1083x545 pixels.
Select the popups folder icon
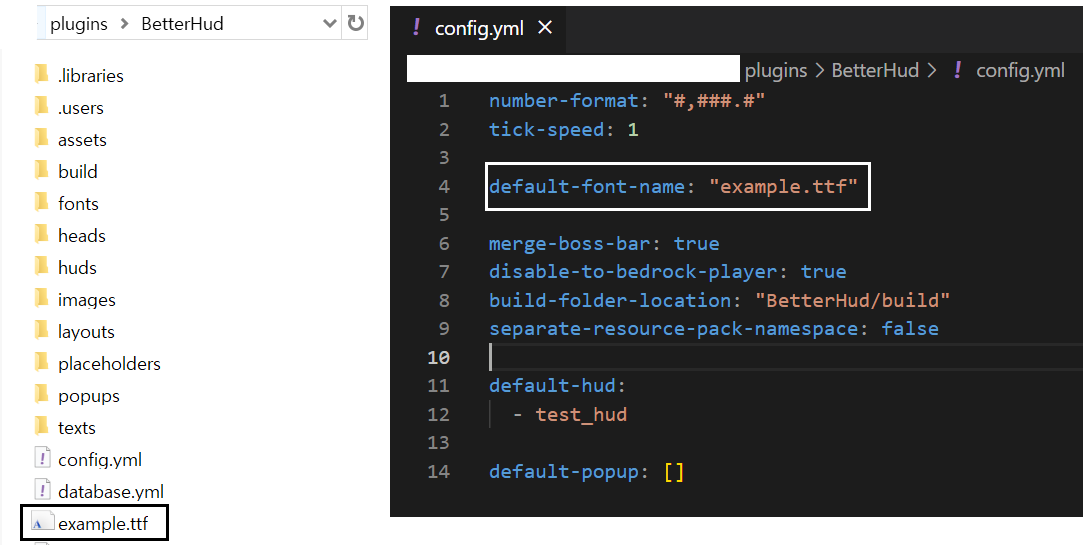(x=41, y=394)
